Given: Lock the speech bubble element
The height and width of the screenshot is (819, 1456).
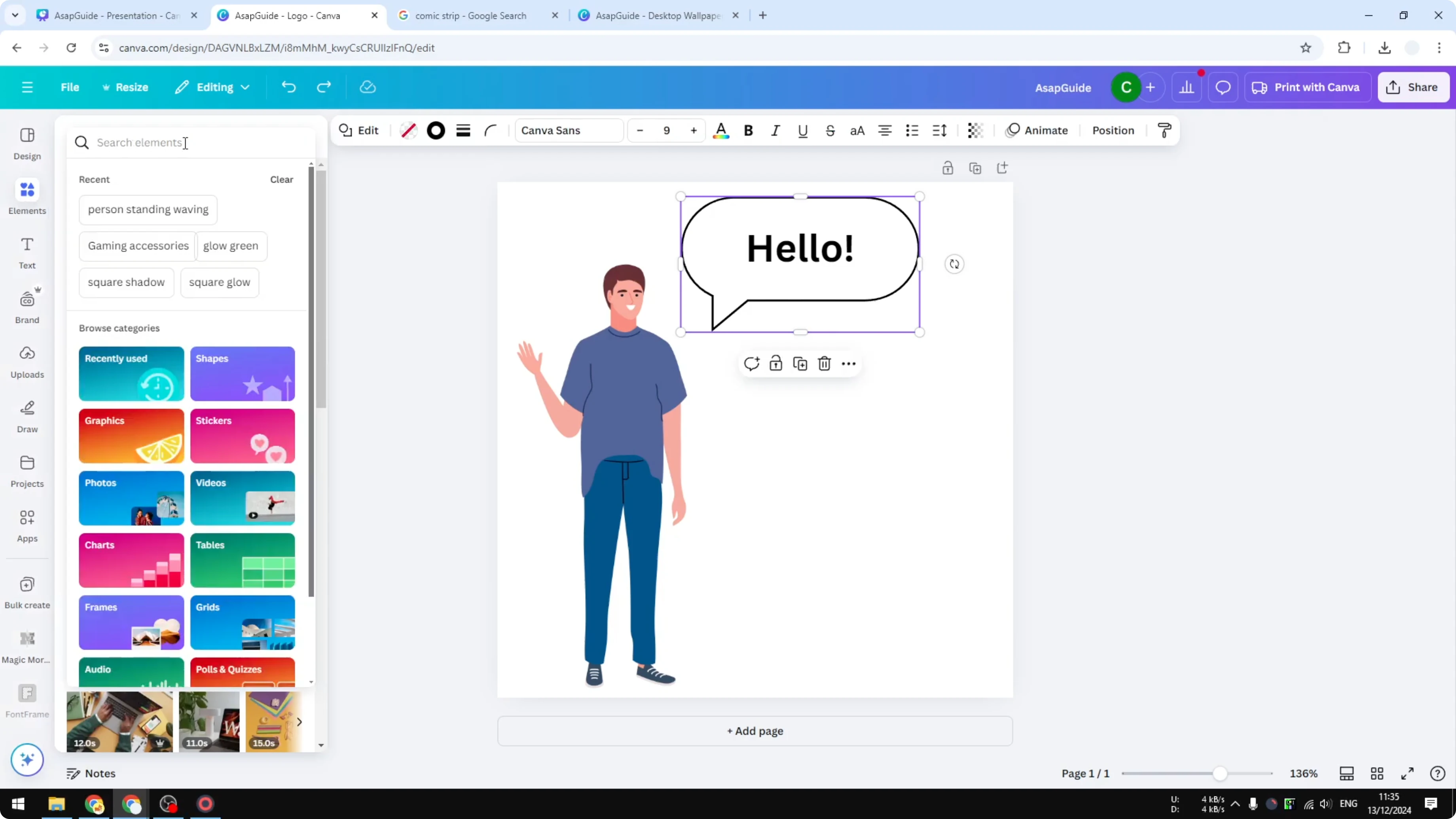Looking at the screenshot, I should (775, 364).
